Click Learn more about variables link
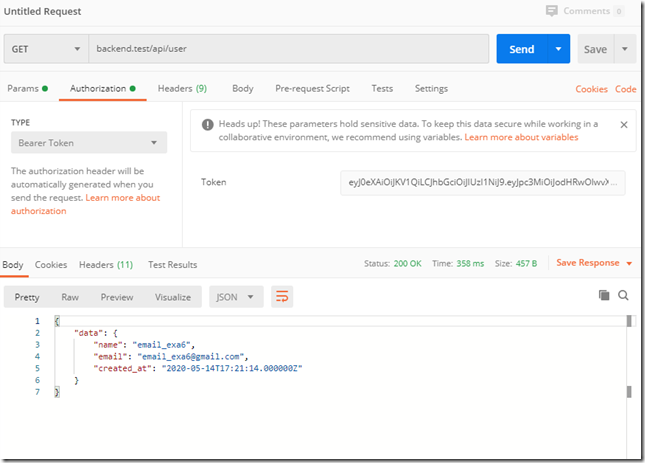The image size is (645, 463). pos(521,137)
